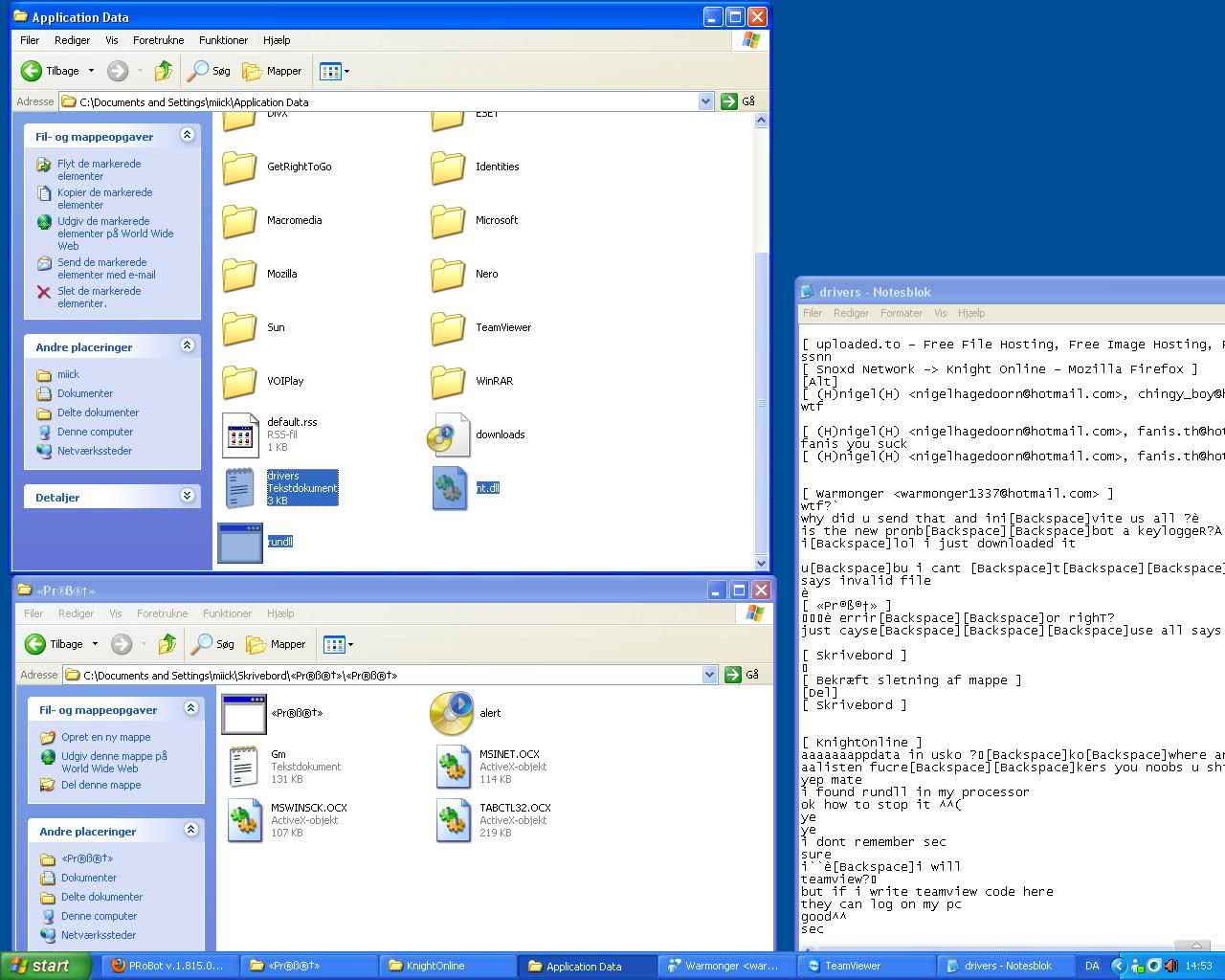Viewport: 1225px width, 980px height.
Task: Toggle Mapper folders pane in «Pr®ß®†» window
Action: (277, 644)
